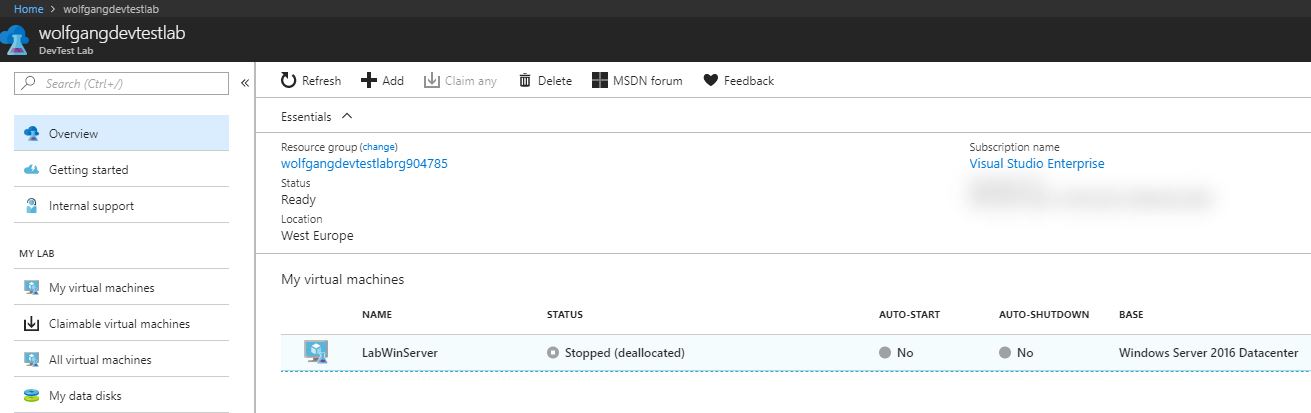Click Windows Server 2016 Datacenter base cell
Viewport: 1311px width, 413px height.
(x=1209, y=353)
